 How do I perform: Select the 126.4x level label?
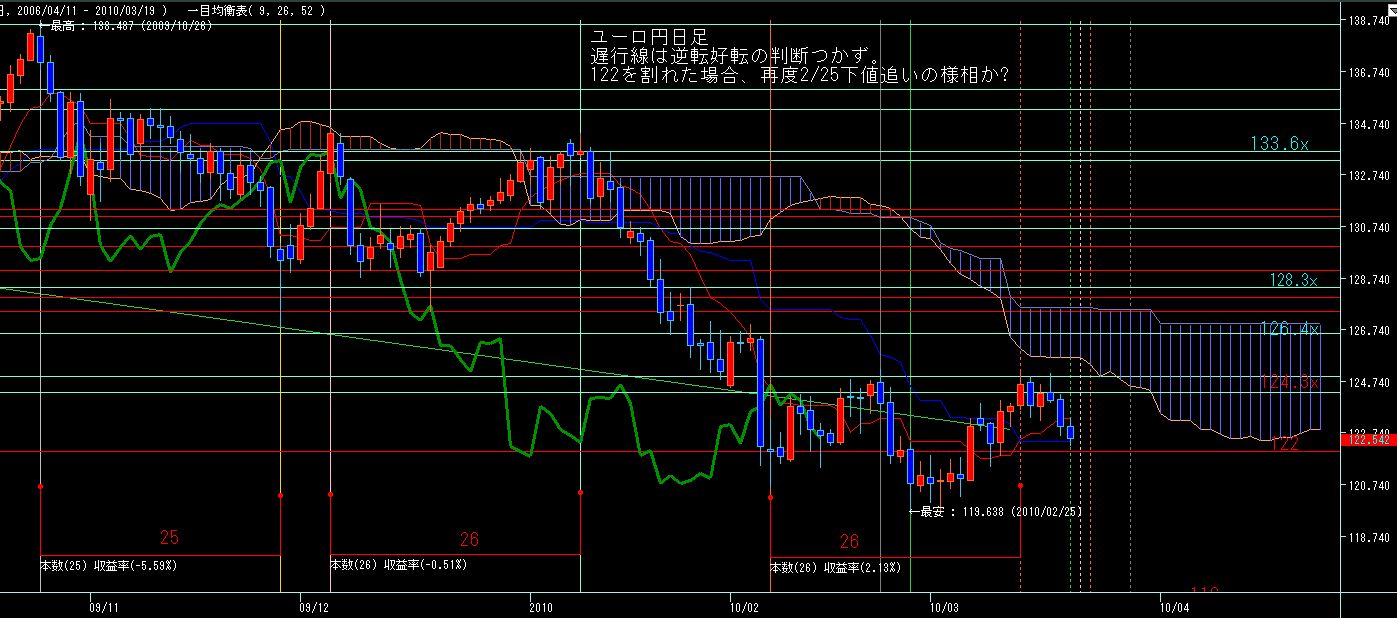(1289, 328)
